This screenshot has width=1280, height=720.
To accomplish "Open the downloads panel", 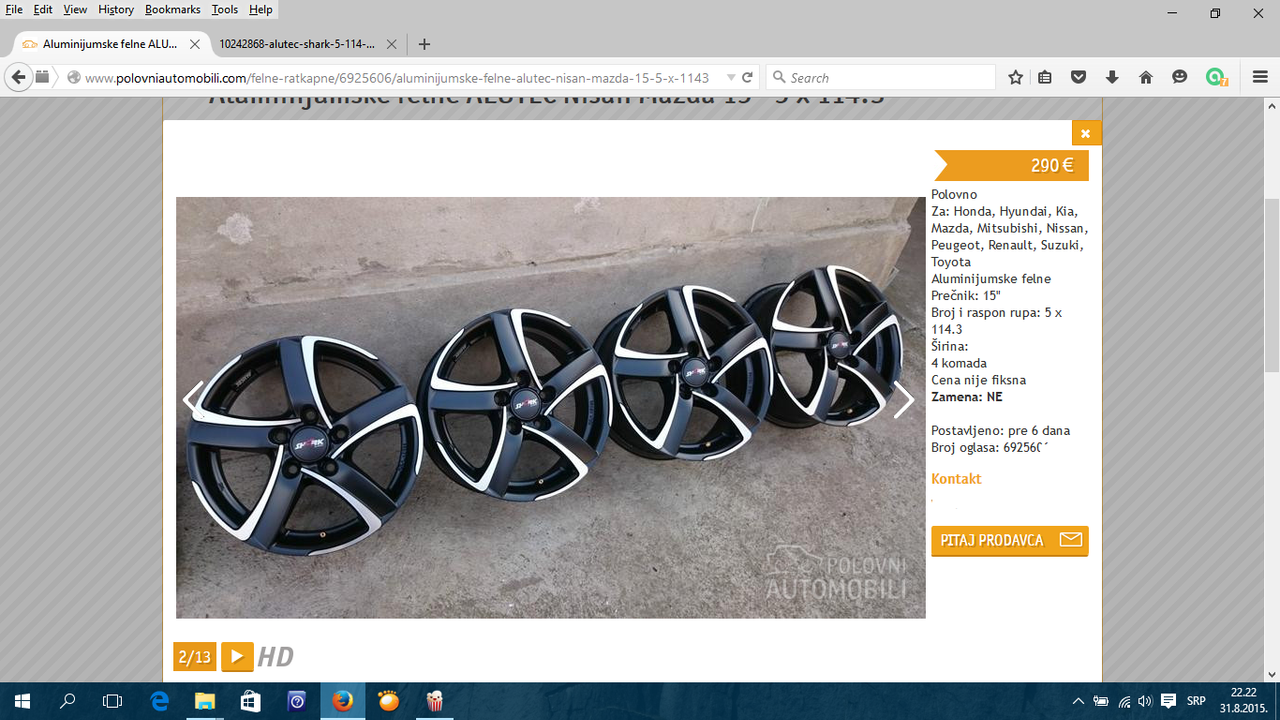I will [x=1110, y=77].
